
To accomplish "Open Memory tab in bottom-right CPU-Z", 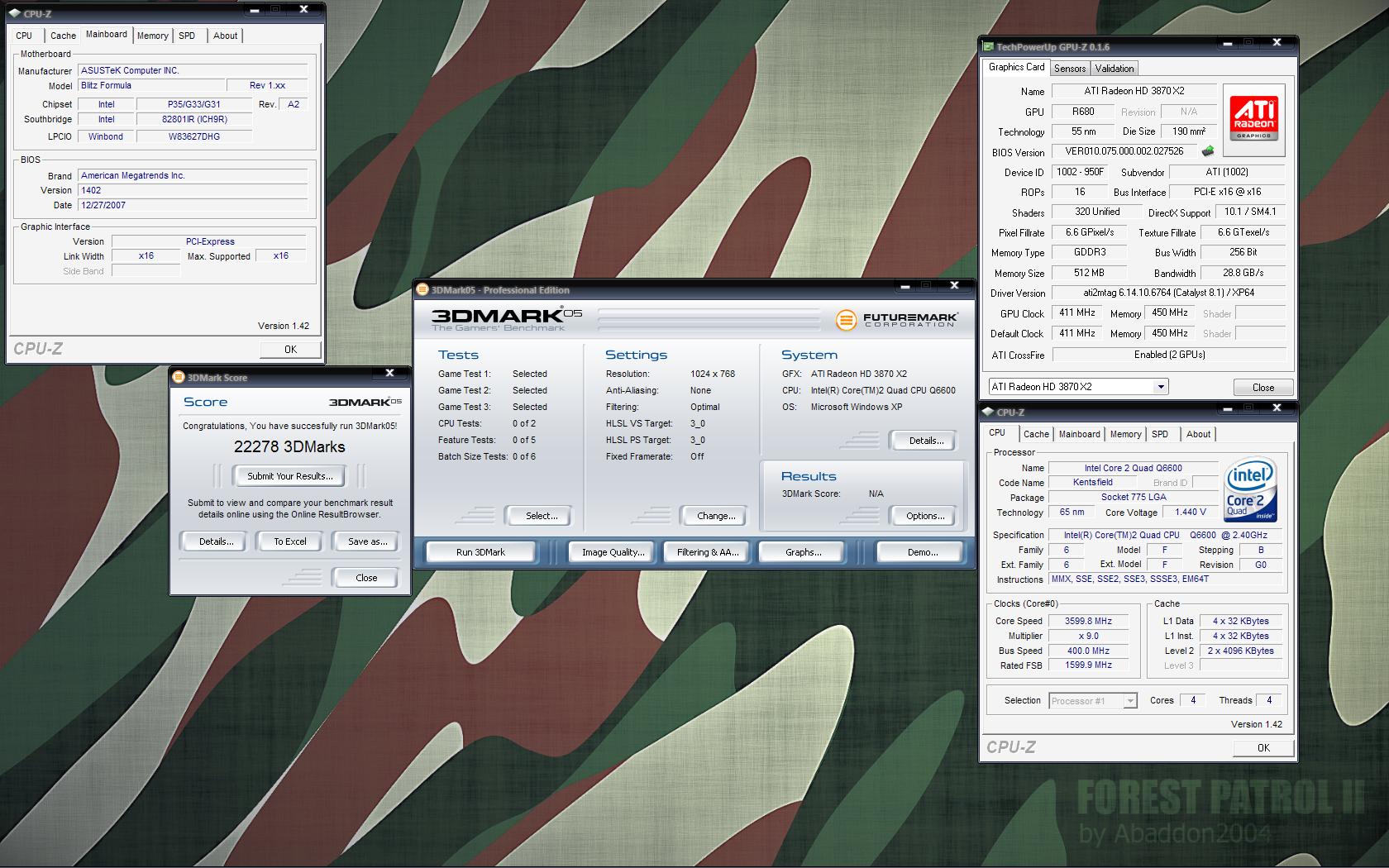I will pyautogui.click(x=1125, y=434).
